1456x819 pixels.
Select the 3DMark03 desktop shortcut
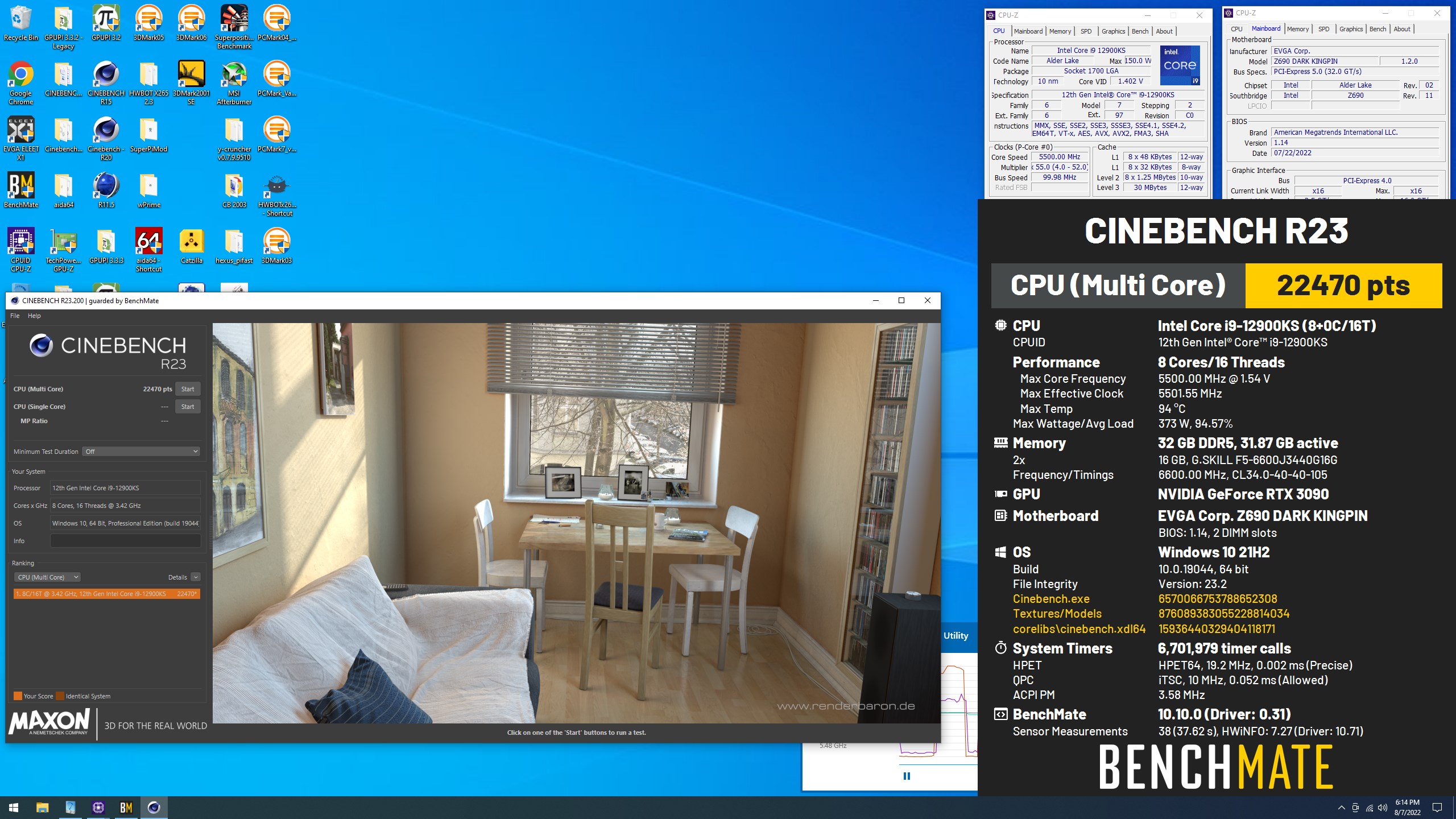point(277,246)
